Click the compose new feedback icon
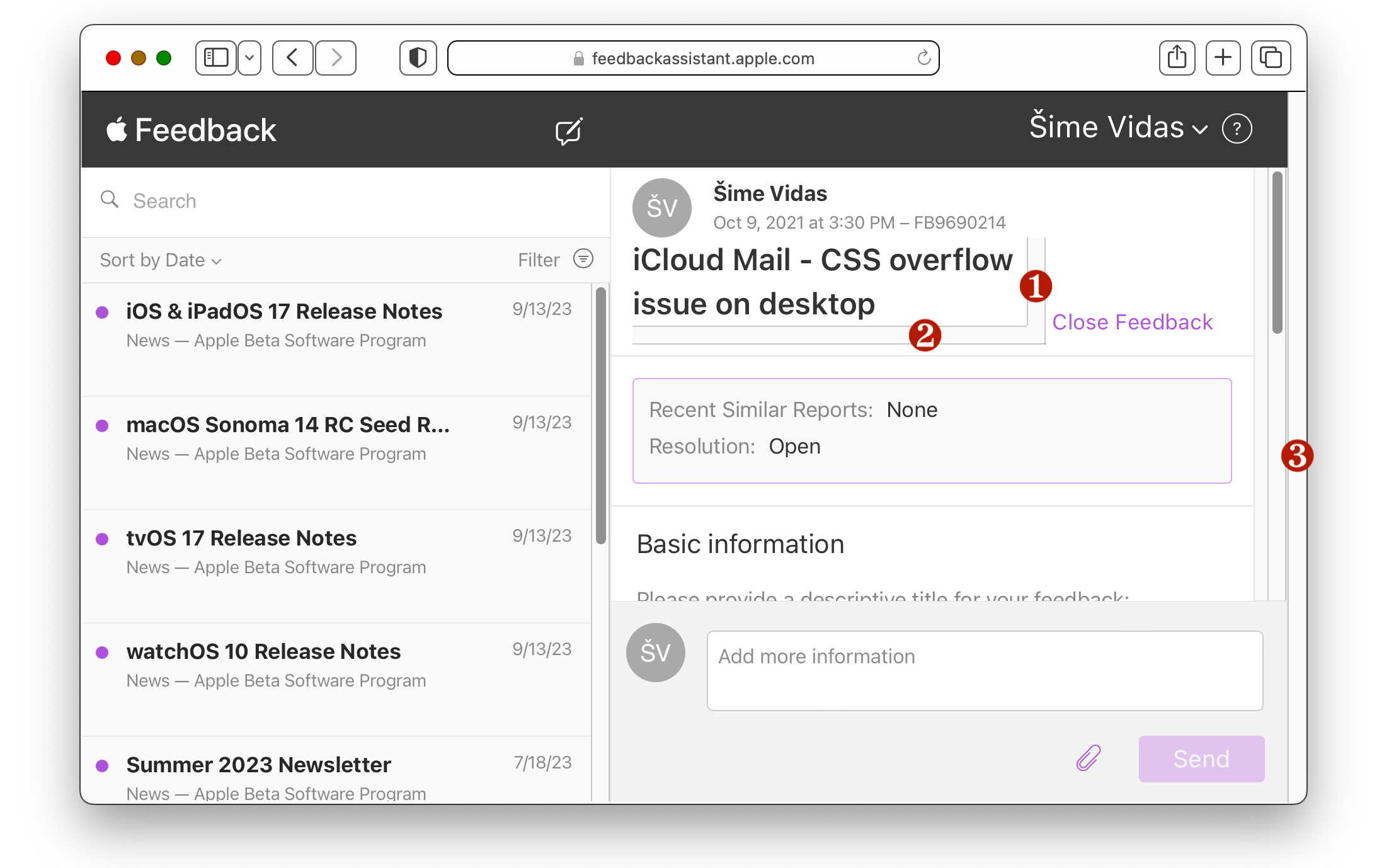The height and width of the screenshot is (868, 1389). coord(568,131)
